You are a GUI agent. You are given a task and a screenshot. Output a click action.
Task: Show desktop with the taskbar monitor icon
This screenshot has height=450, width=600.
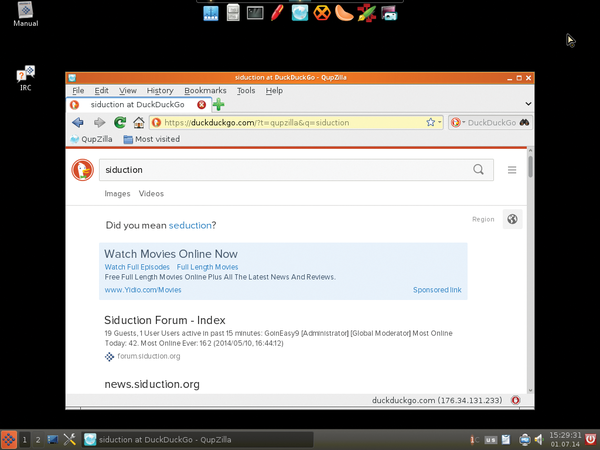pyautogui.click(x=53, y=439)
